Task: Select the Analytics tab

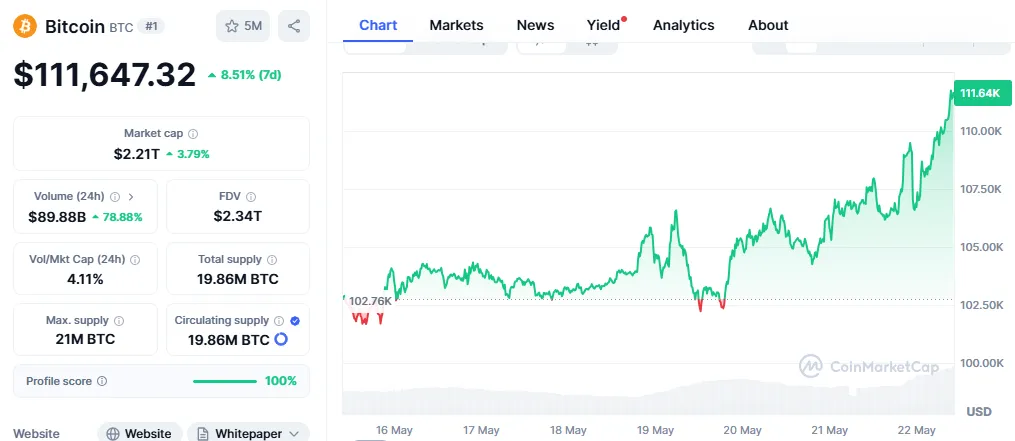Action: click(x=684, y=25)
